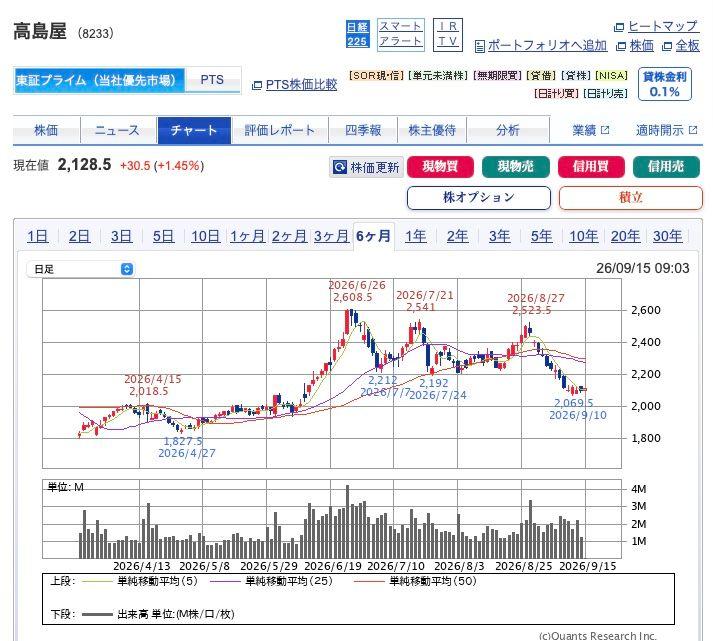
Task: Select the 2日 chart period
Action: [x=80, y=236]
